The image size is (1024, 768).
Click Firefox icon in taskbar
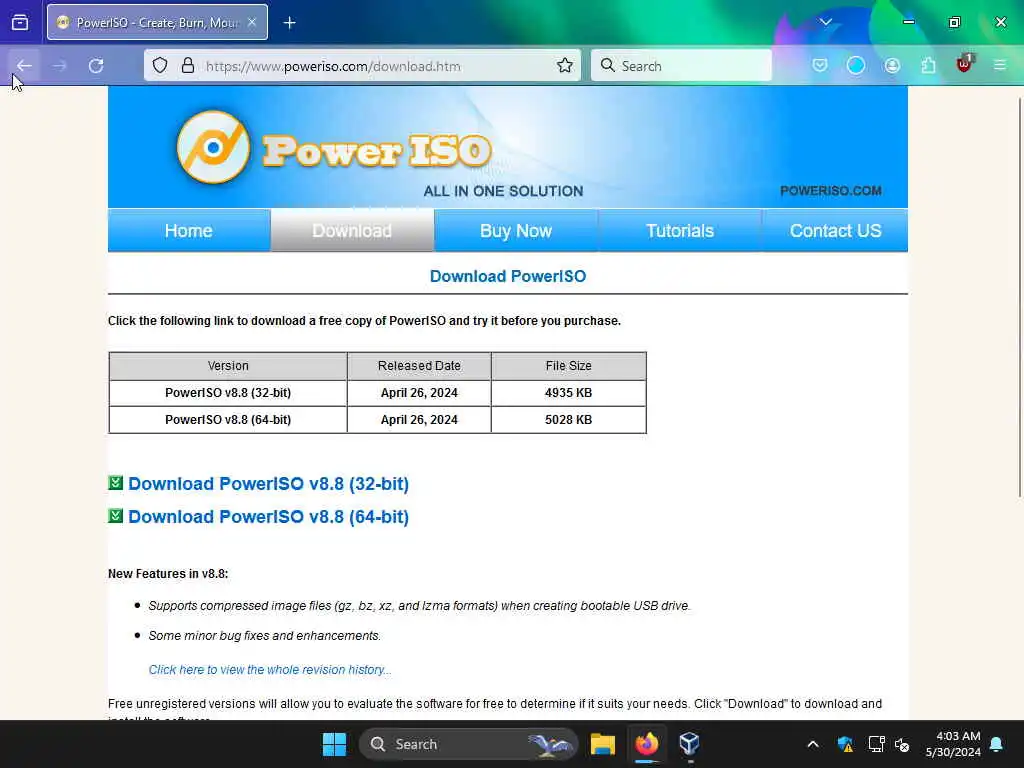click(x=647, y=744)
